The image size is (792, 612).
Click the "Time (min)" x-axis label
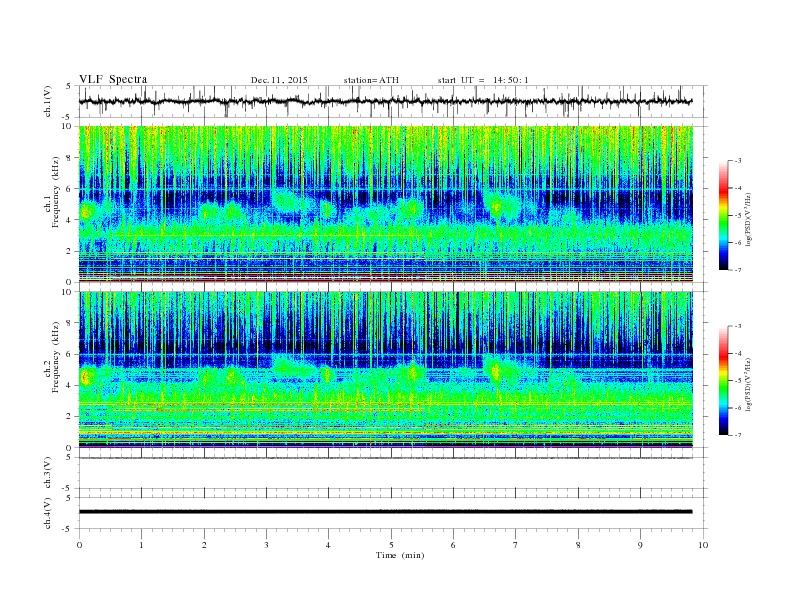pos(400,555)
